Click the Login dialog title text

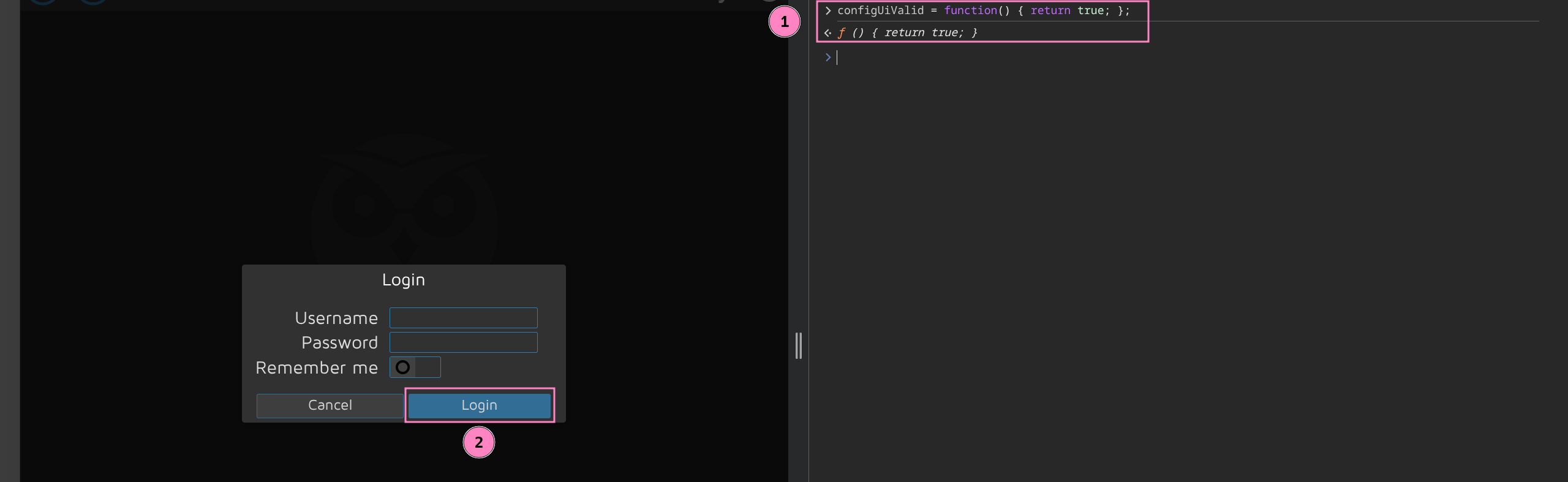[x=403, y=280]
